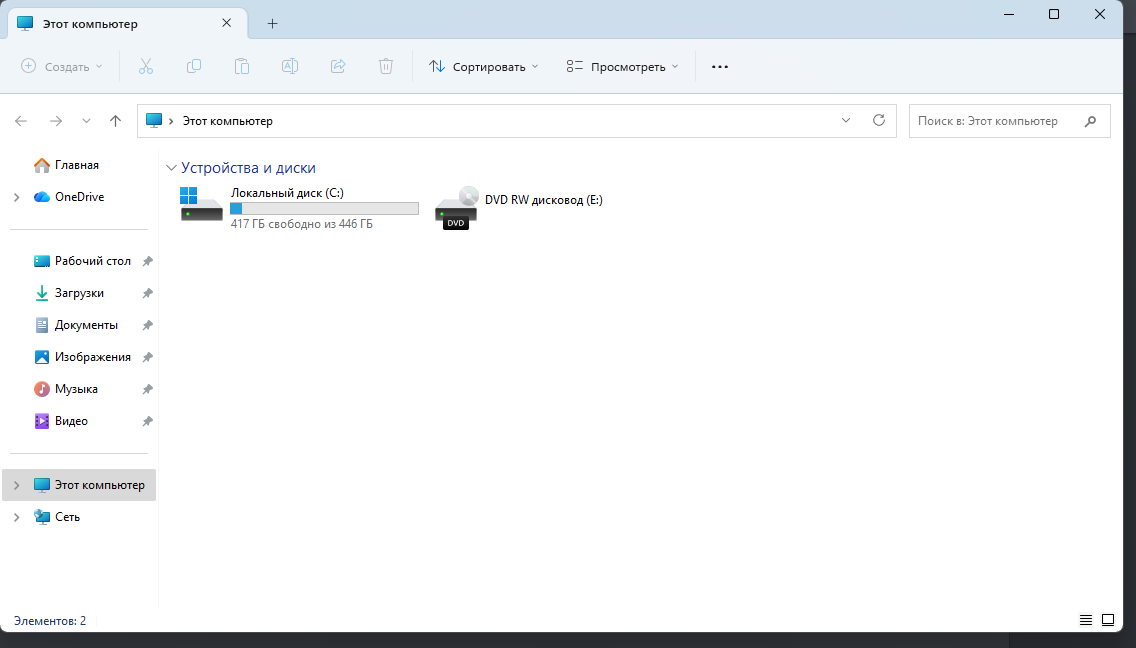The width and height of the screenshot is (1136, 648).
Task: Open Главная in the sidebar
Action: click(x=67, y=165)
